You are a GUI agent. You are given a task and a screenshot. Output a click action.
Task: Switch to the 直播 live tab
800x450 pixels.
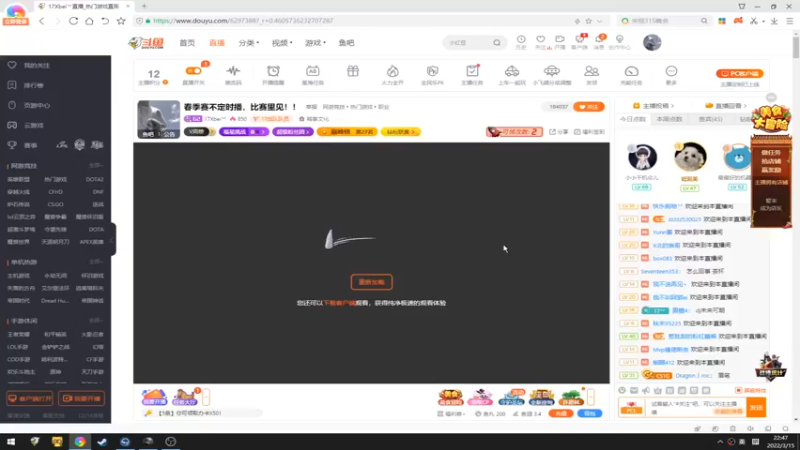click(217, 43)
